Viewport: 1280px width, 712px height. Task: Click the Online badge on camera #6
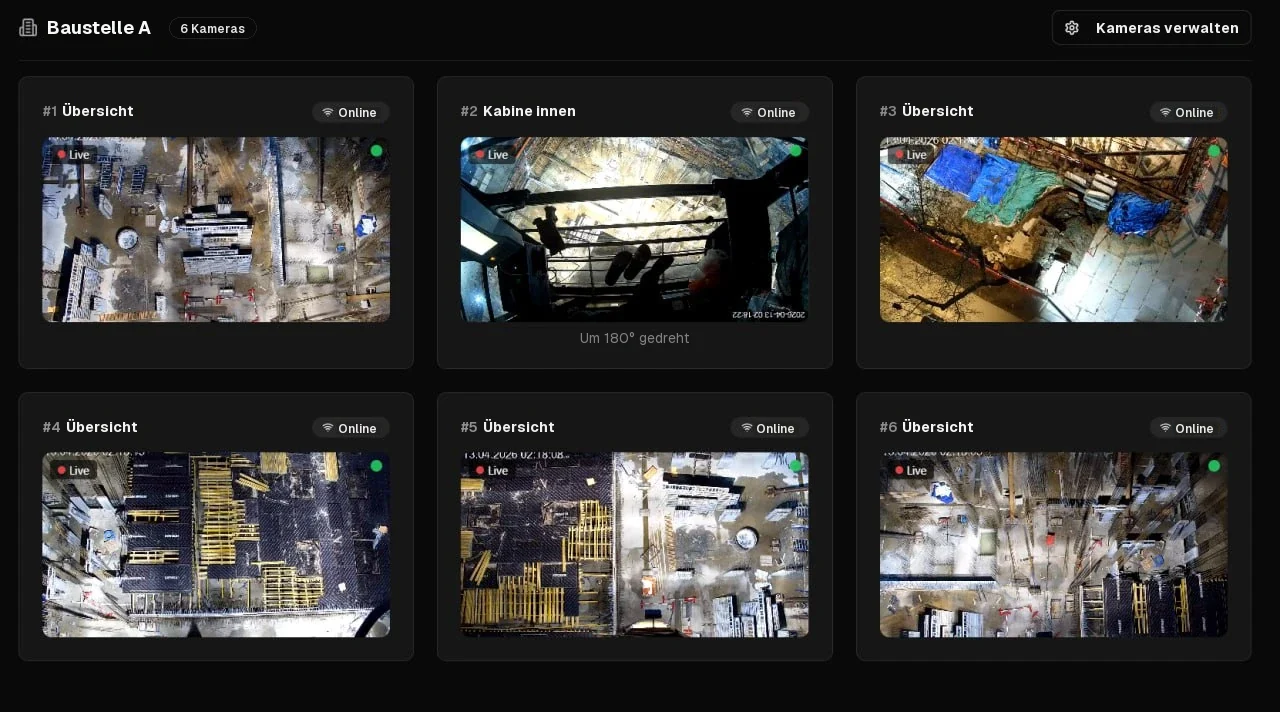click(1188, 428)
